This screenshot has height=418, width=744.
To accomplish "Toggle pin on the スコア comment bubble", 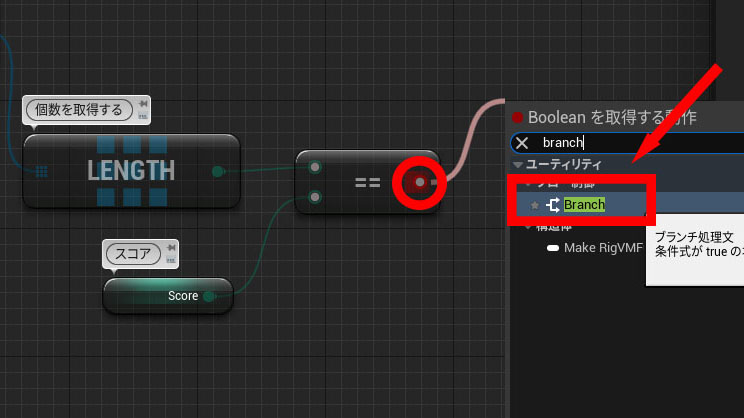I will (x=170, y=247).
